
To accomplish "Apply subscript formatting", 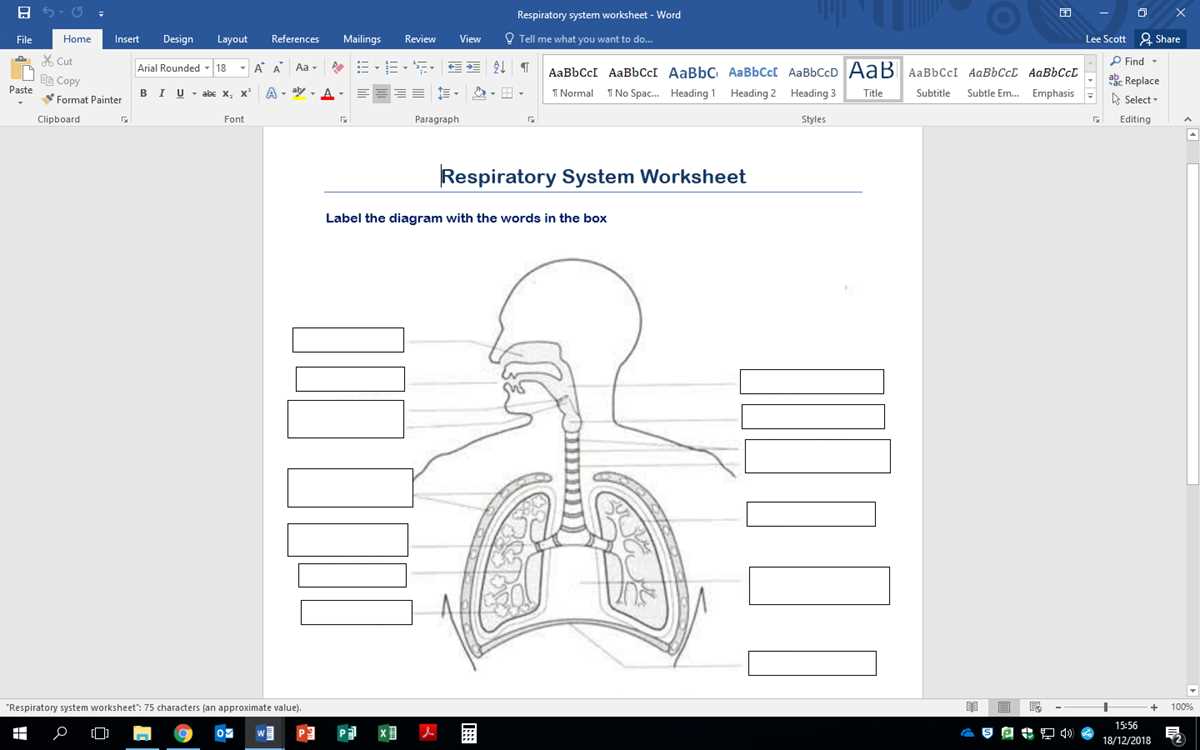I will [x=228, y=93].
